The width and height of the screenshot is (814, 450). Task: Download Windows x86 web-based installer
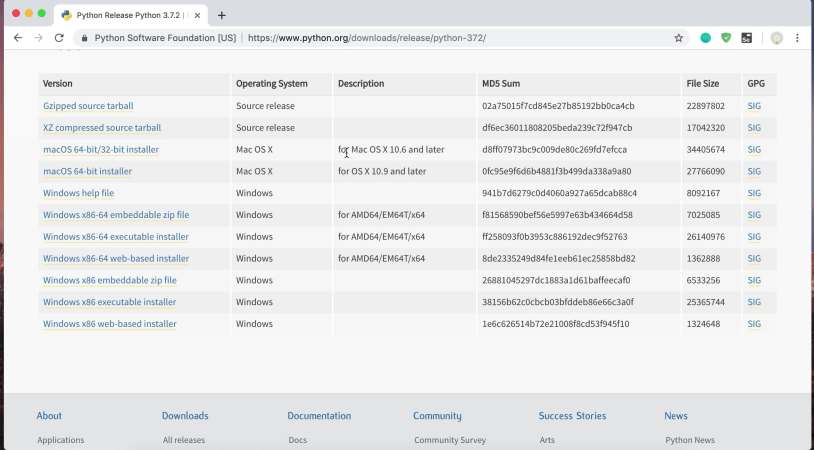110,324
